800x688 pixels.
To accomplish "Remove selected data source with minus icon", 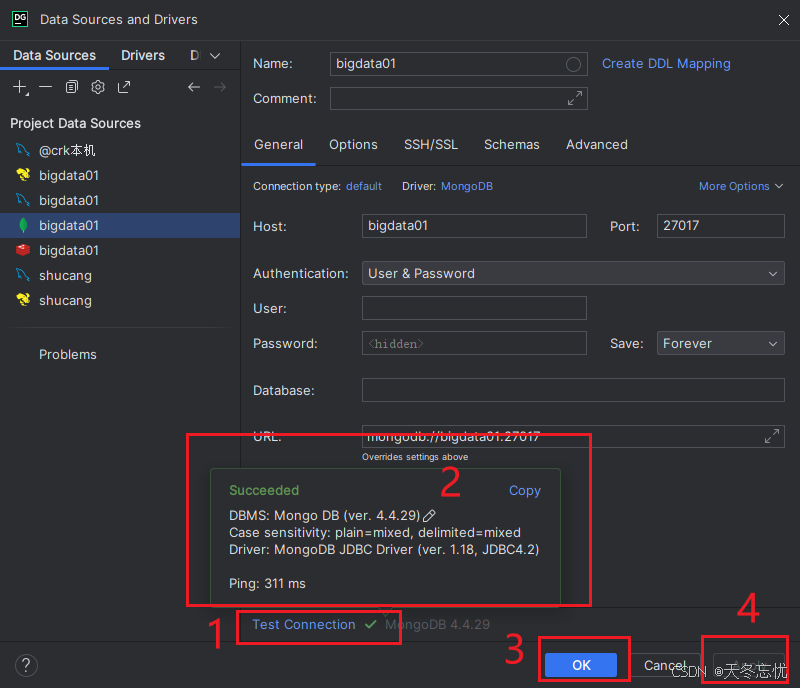I will click(x=46, y=87).
